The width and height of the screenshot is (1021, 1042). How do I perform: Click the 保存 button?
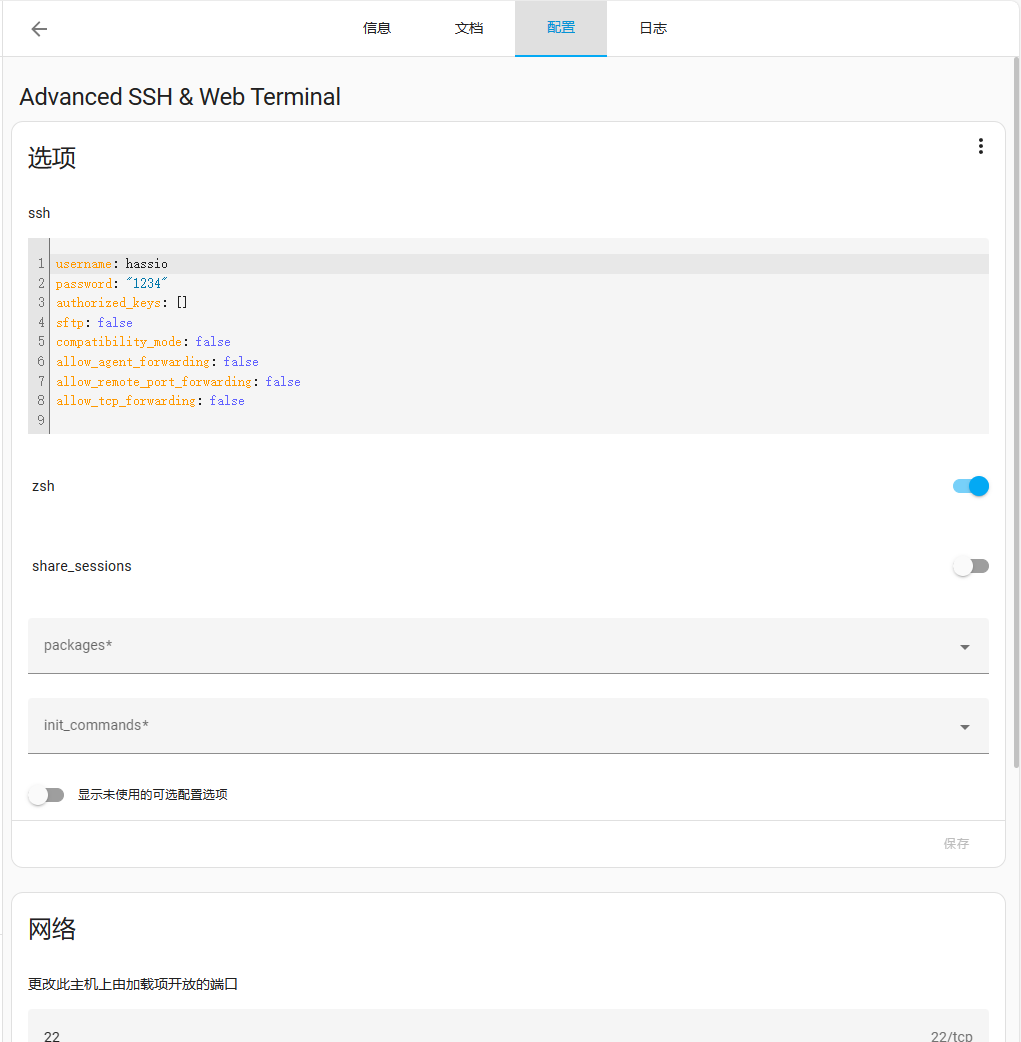pos(956,844)
